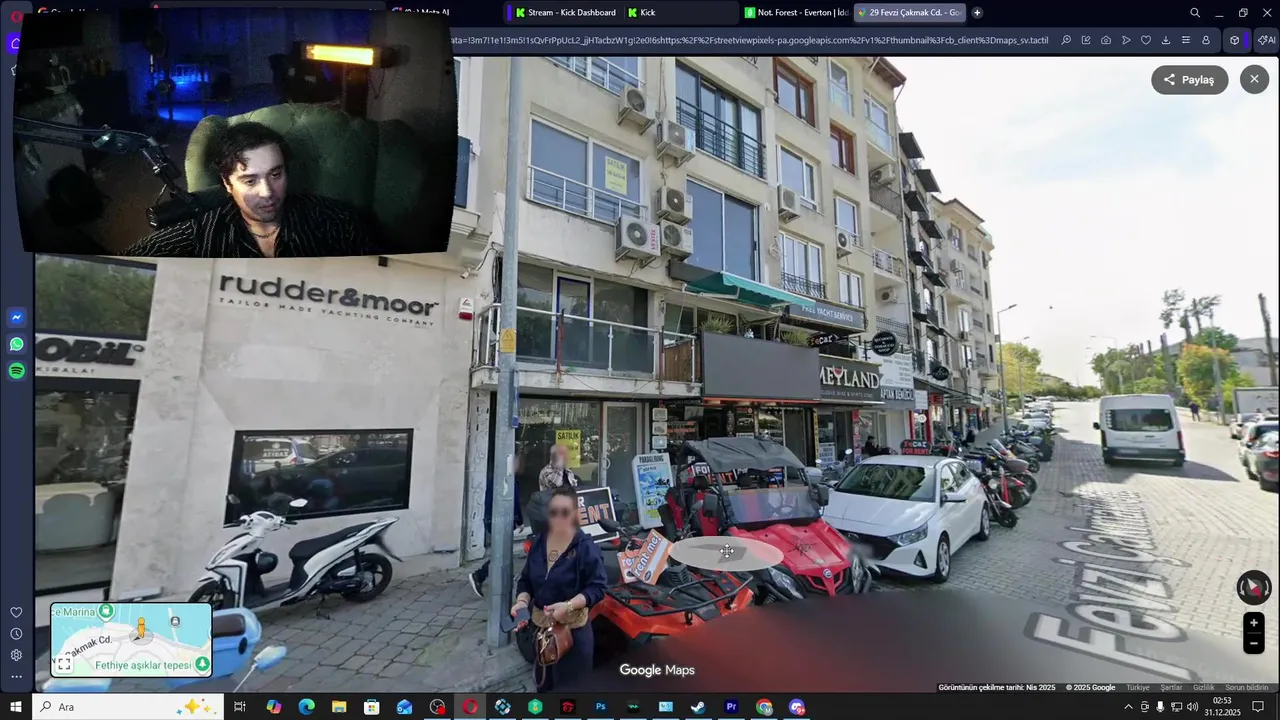Screen dimensions: 1280x720
Task: Open the Gizlilik footer link
Action: coord(1204,688)
